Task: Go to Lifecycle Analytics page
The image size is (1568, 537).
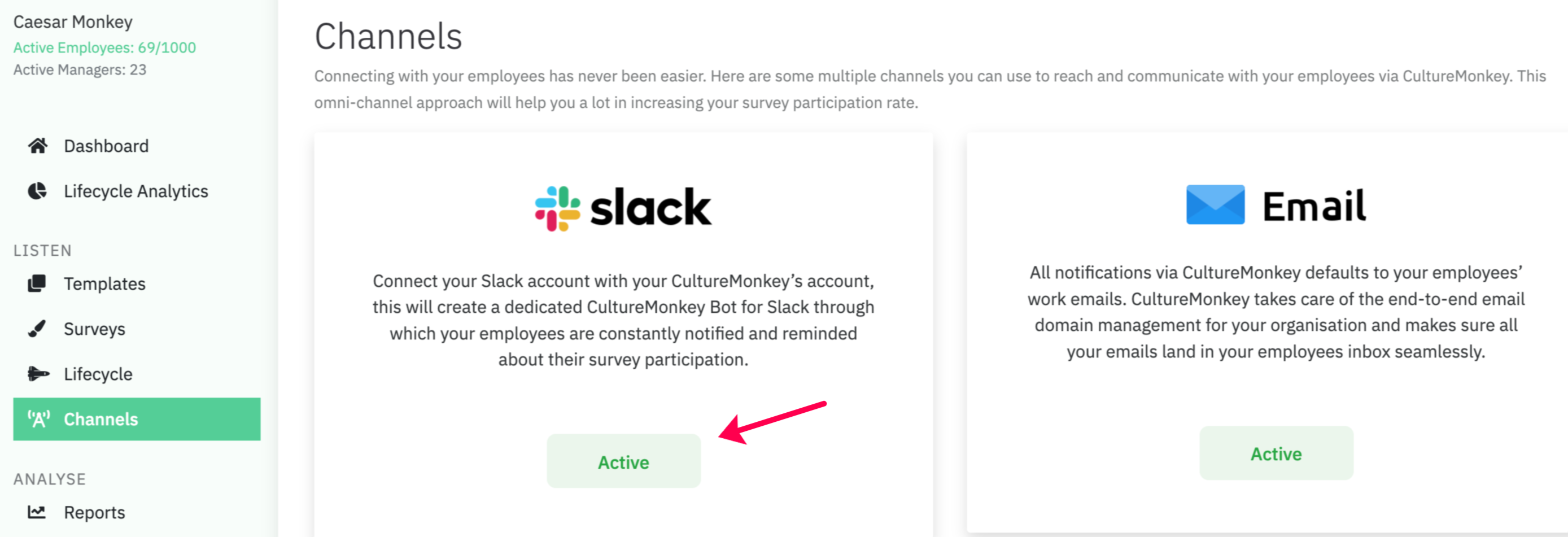Action: tap(136, 191)
